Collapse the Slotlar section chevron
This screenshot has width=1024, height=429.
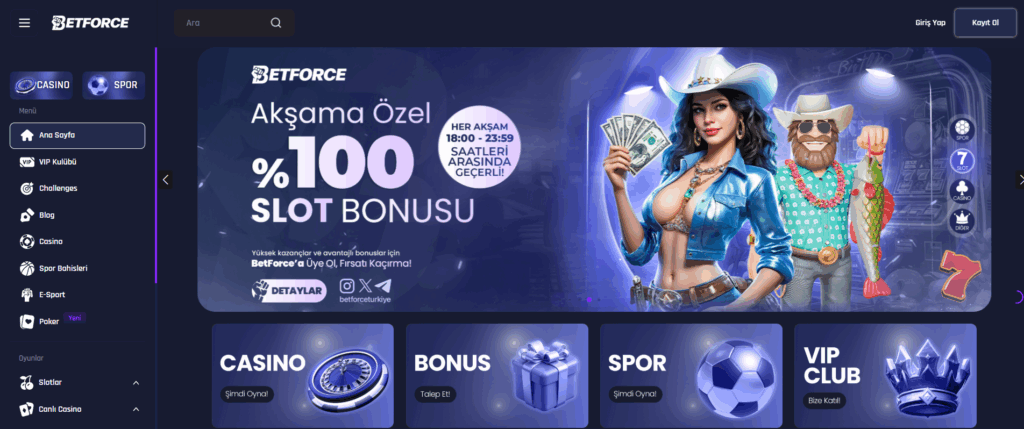[136, 383]
